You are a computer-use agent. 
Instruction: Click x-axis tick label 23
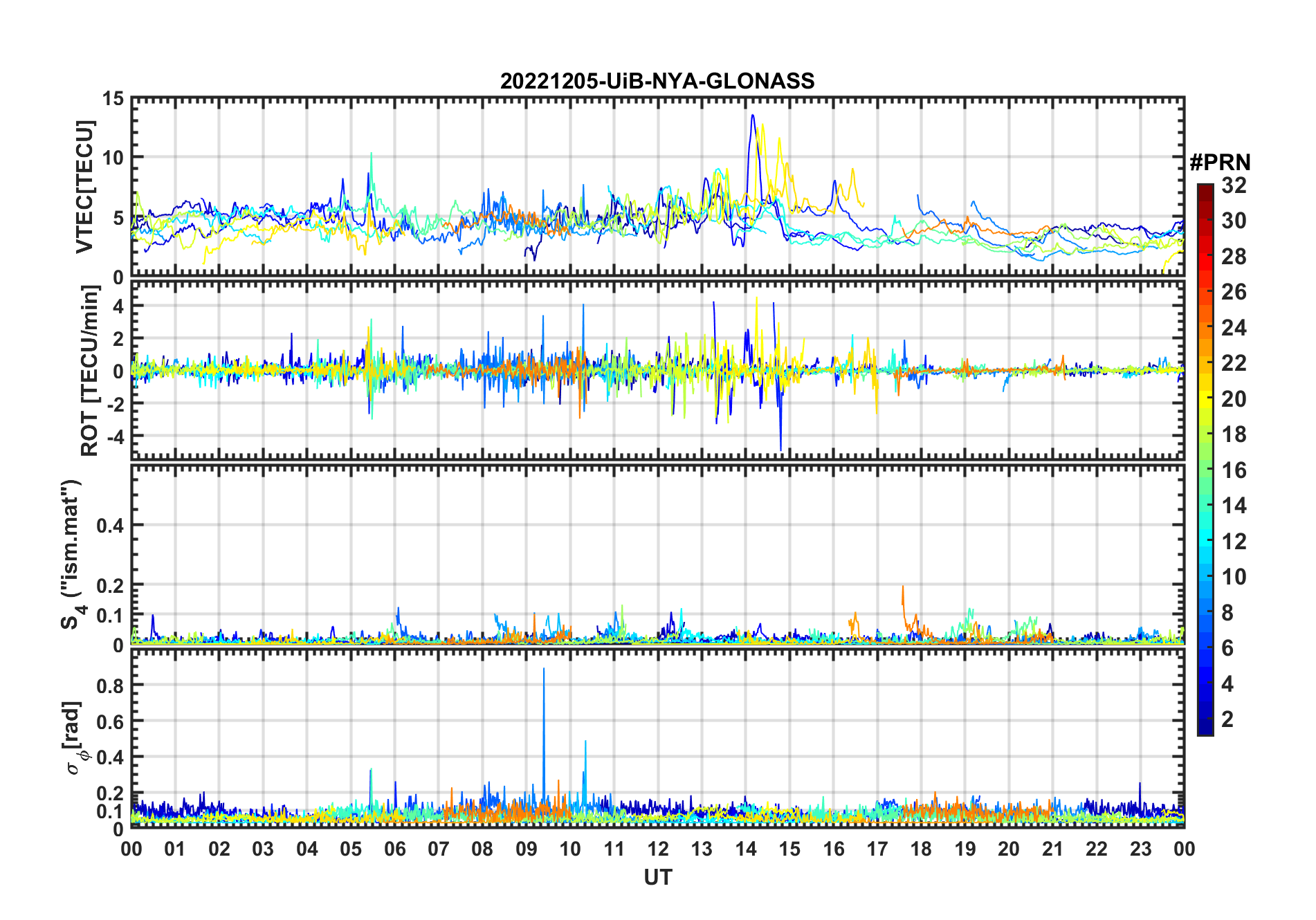coord(1140,849)
